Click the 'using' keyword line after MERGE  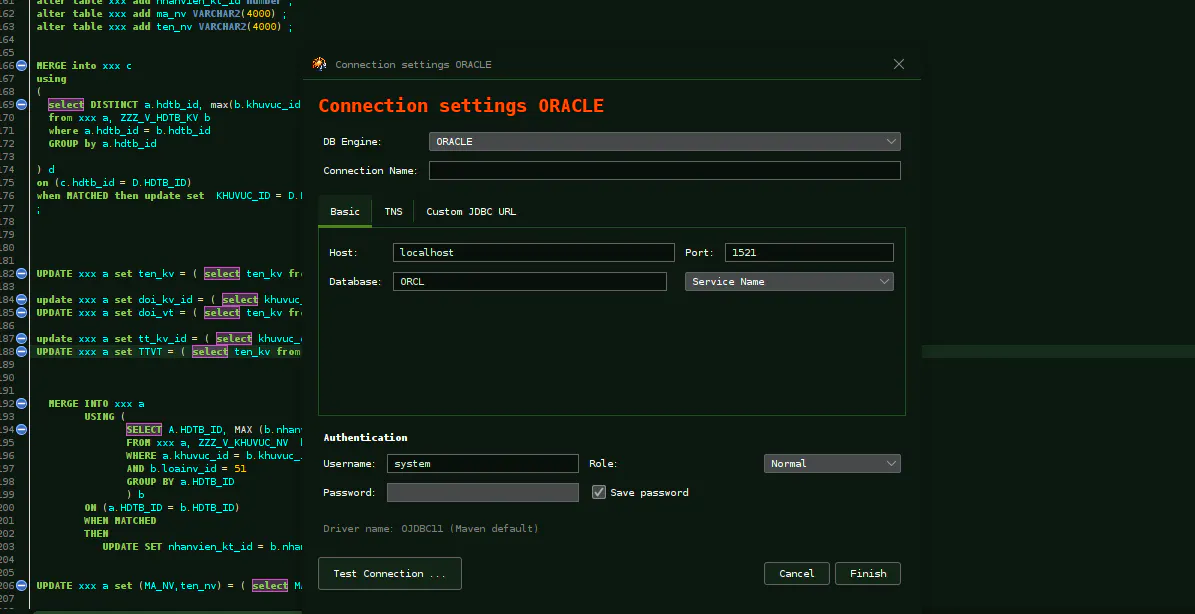pyautogui.click(x=52, y=78)
